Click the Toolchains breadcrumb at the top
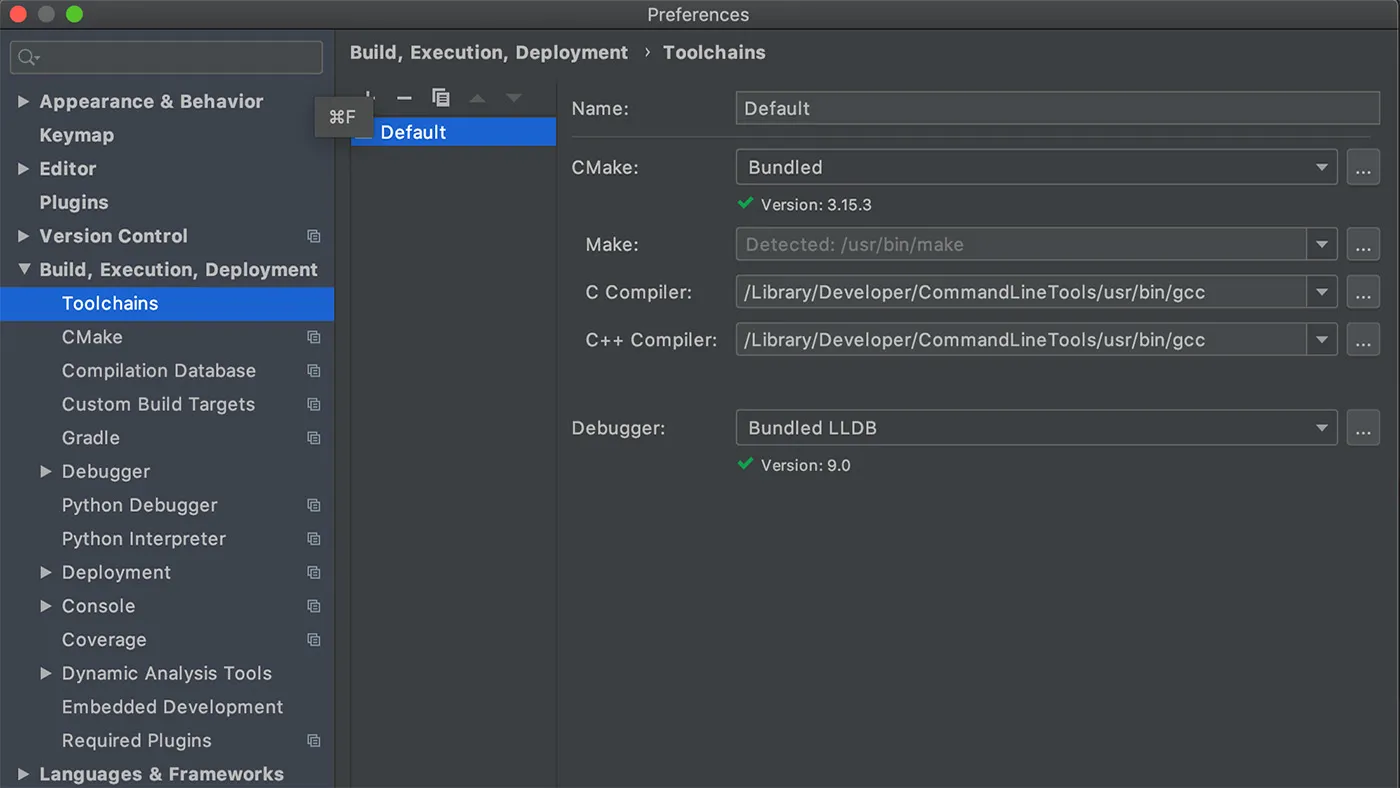 click(713, 52)
